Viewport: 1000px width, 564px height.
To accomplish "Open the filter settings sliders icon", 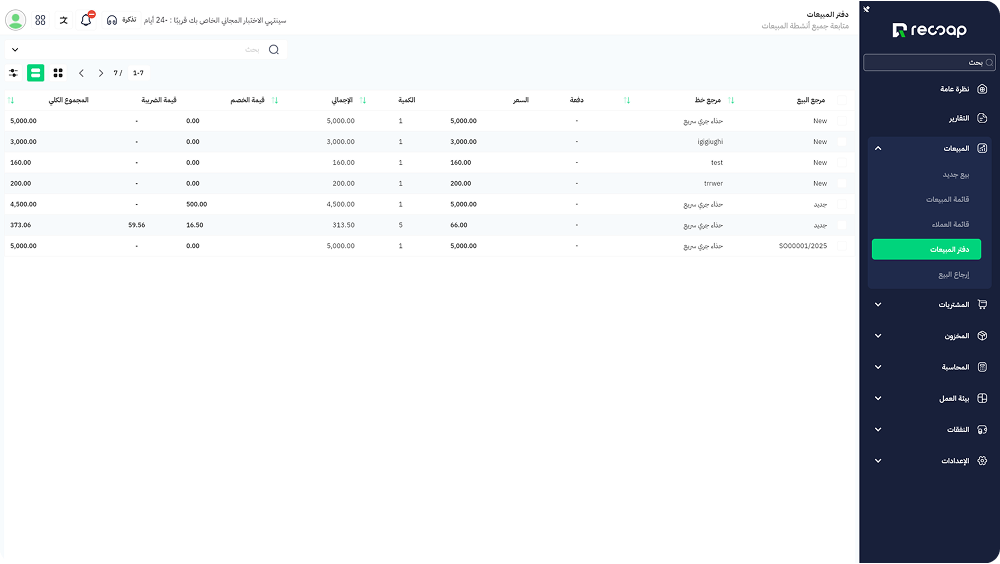I will click(x=13, y=73).
